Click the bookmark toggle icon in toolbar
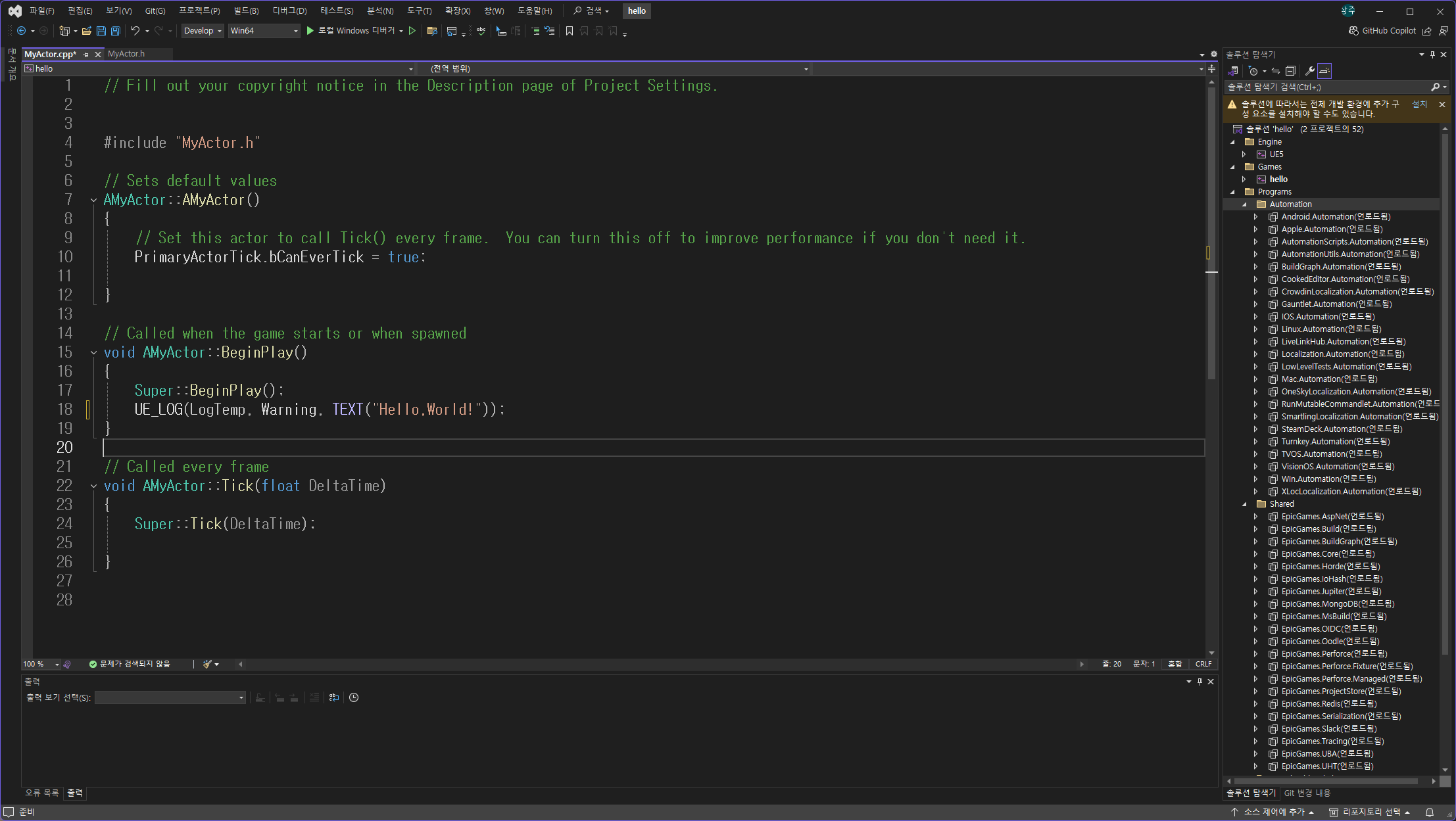 pos(570,31)
